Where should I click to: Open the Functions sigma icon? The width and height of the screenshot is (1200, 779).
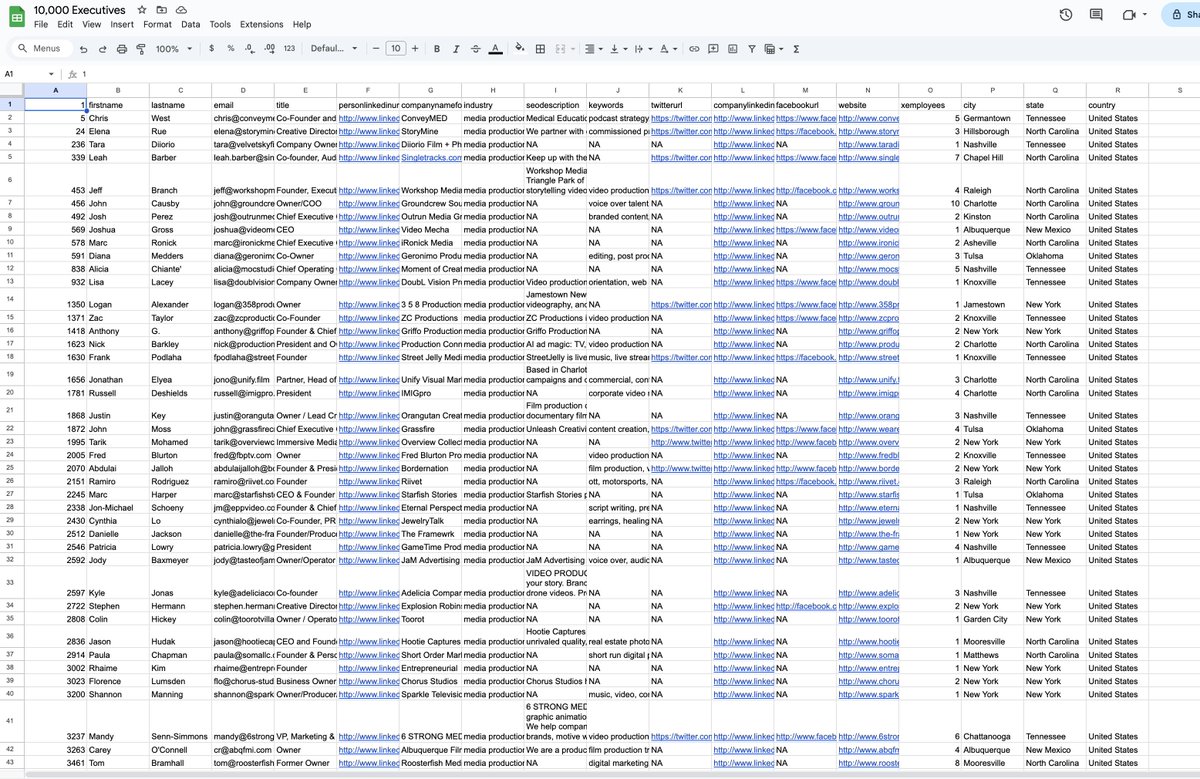(796, 48)
